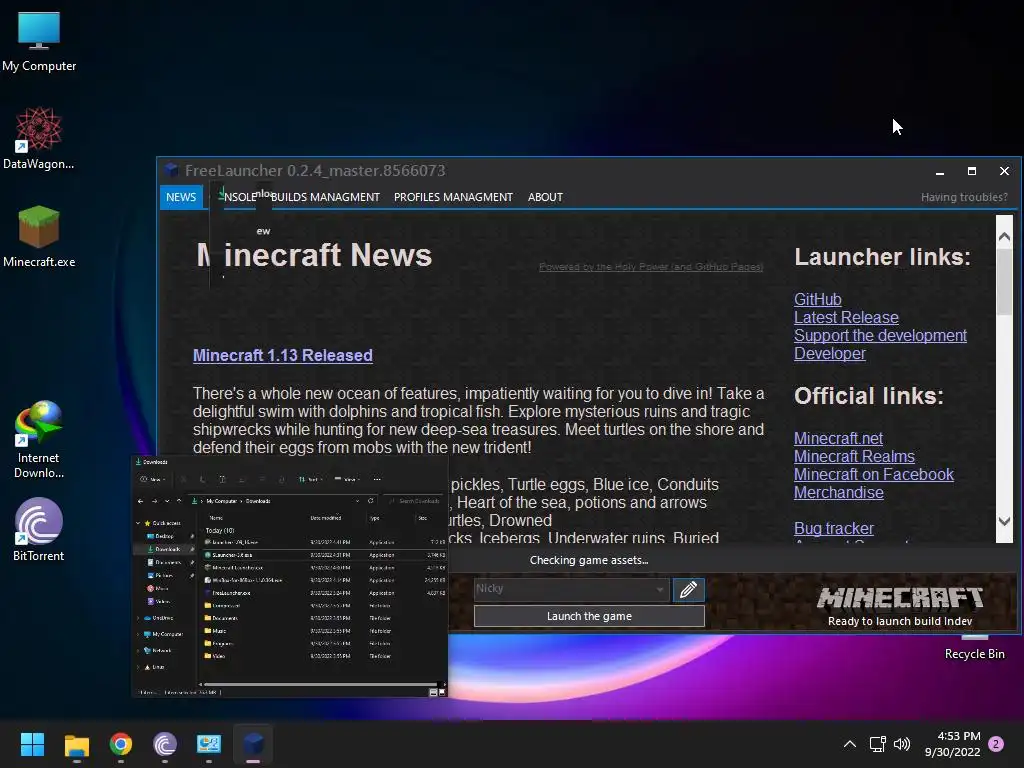Click the news scrollbar down arrow

[1004, 521]
